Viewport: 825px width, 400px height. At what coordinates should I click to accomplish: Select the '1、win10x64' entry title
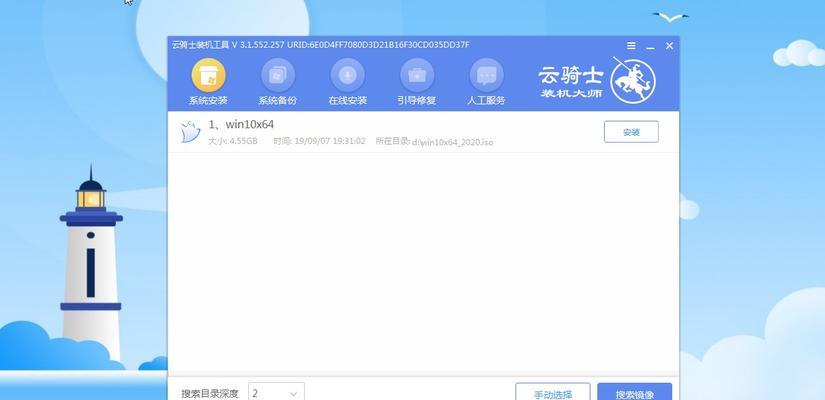tap(241, 125)
